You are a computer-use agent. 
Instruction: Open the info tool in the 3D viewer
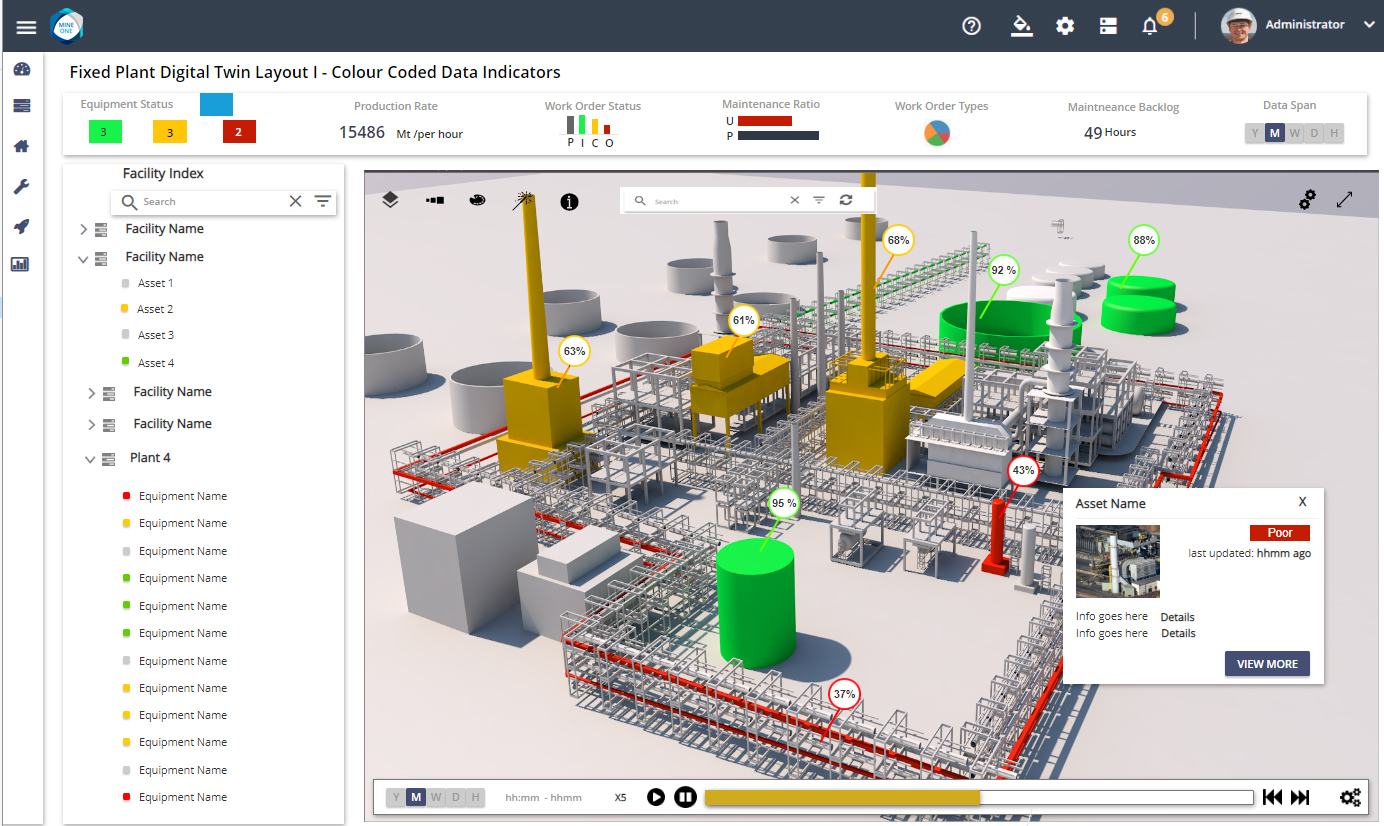(x=569, y=201)
